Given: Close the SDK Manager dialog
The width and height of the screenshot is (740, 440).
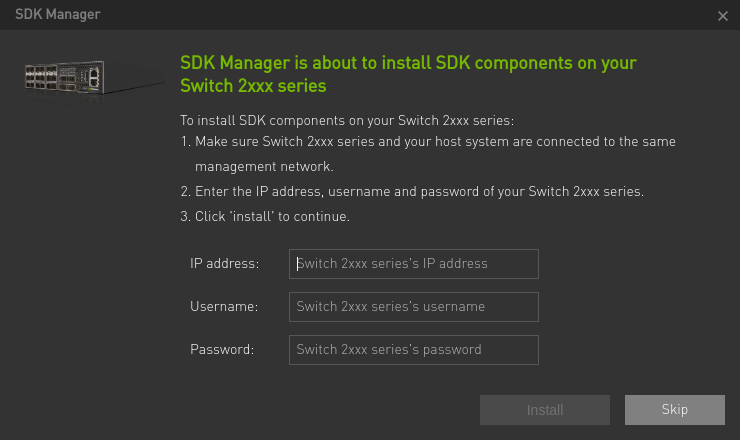Looking at the screenshot, I should coord(723,15).
